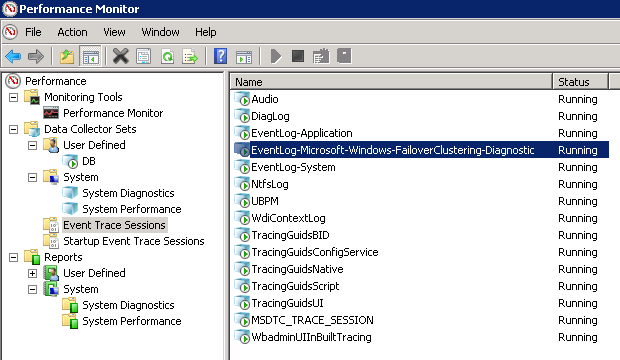Select the NtfsLog session icon
620x360 pixels.
242,184
